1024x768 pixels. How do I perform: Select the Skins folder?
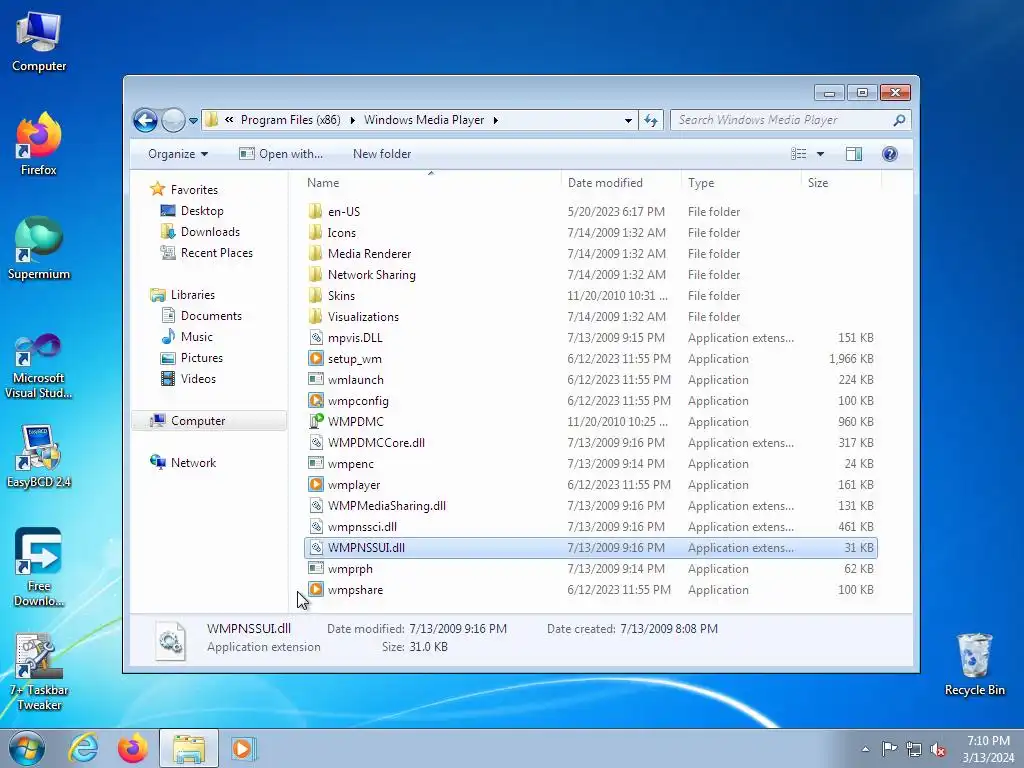590,296
